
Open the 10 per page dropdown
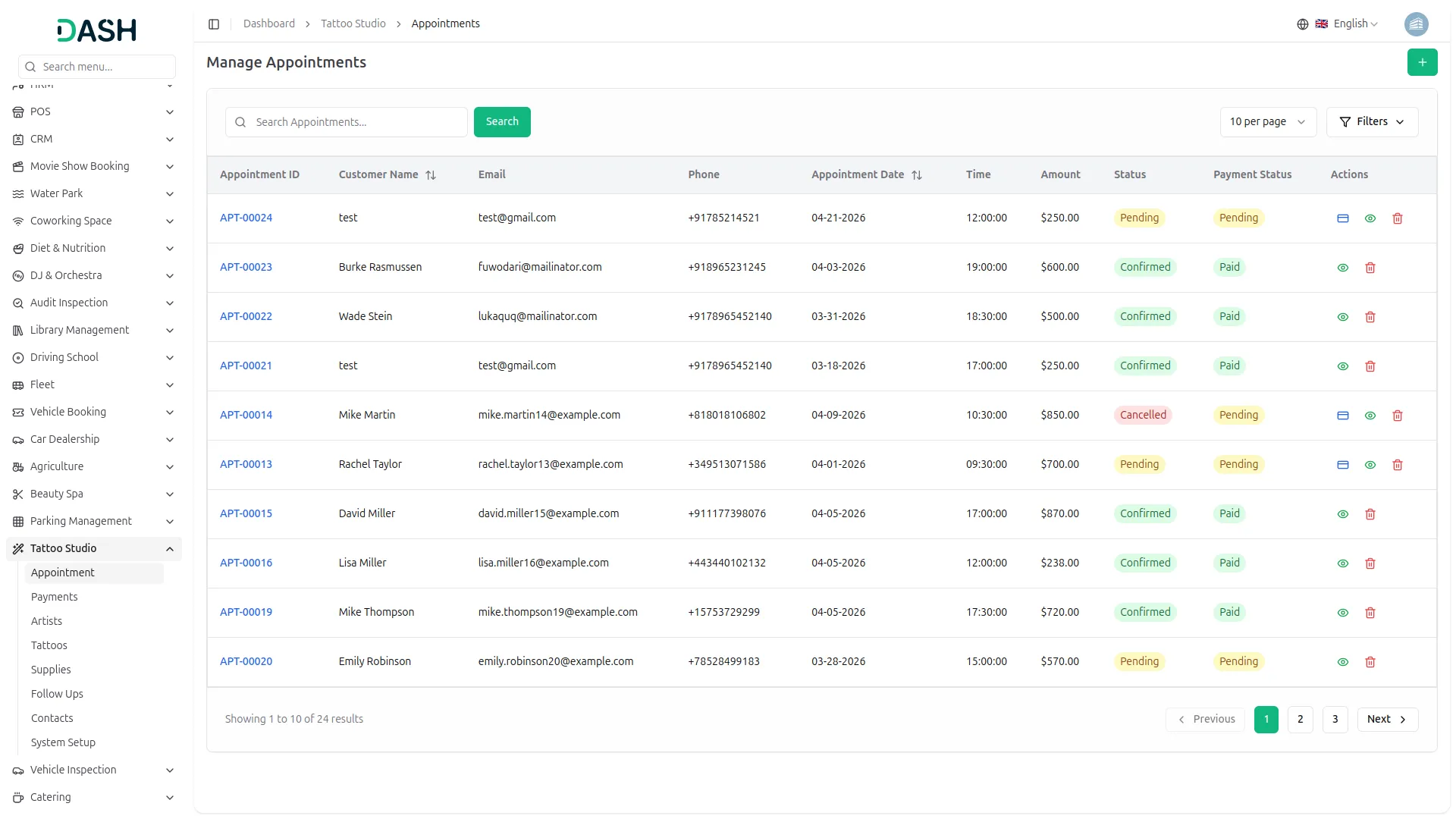(x=1267, y=122)
